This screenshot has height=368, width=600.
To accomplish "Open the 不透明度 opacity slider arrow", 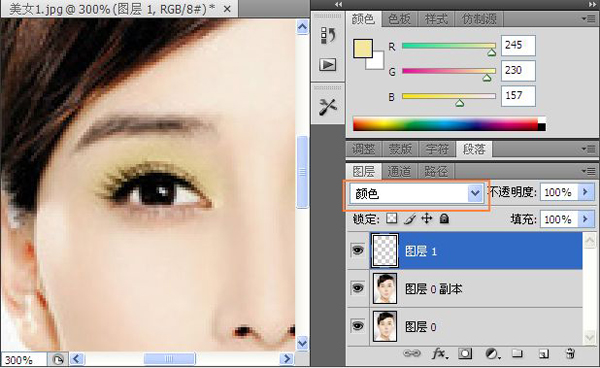I will [x=586, y=192].
